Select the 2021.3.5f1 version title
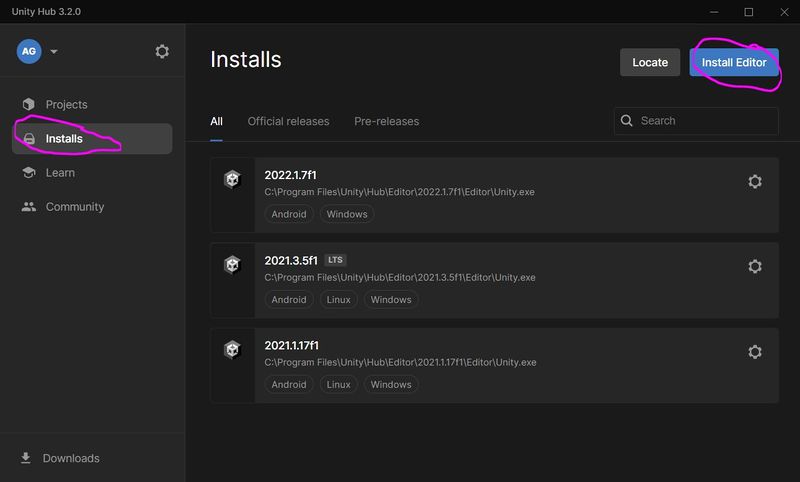800x482 pixels. click(291, 261)
